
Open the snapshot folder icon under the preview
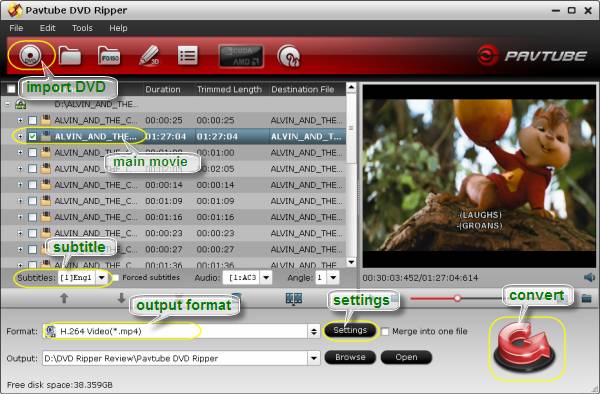coord(587,298)
